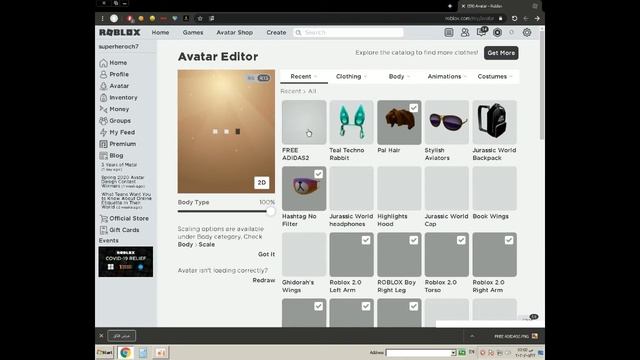The image size is (640, 360).
Task: Open the Create tab in the top navbar
Action: (276, 32)
